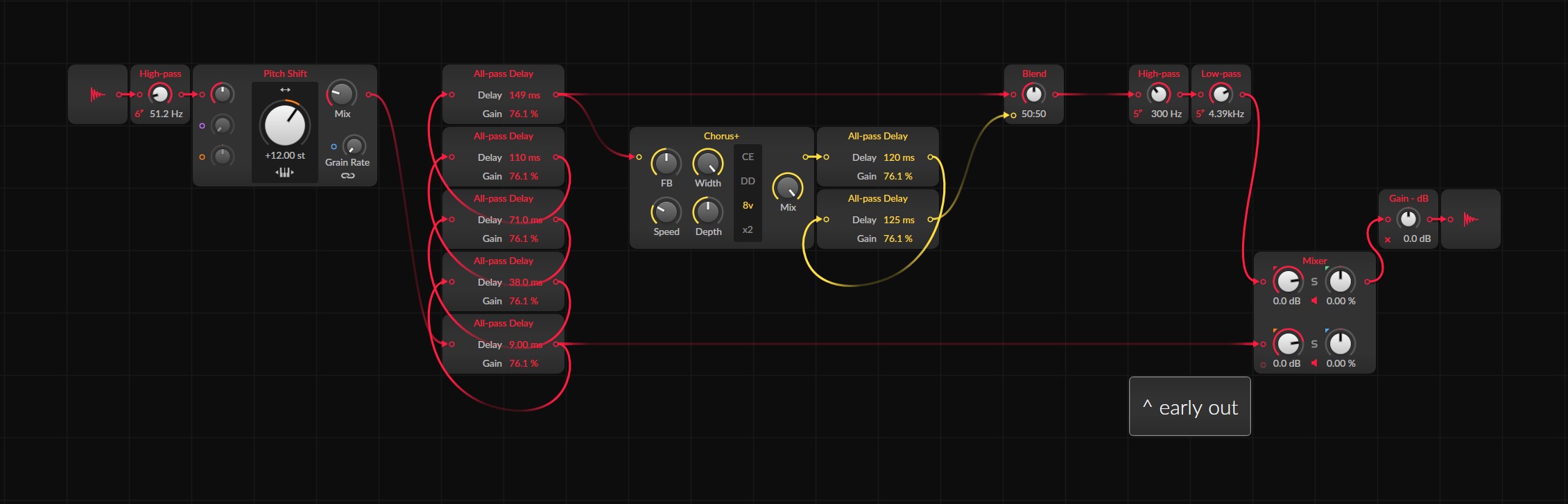Click the 9.00 ms All-pass Delay input port
This screenshot has width=1568, height=504.
[x=451, y=344]
